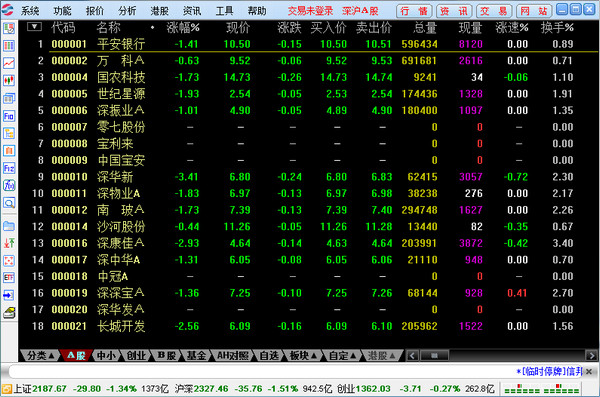Switch to the 基金 tab

click(196, 356)
